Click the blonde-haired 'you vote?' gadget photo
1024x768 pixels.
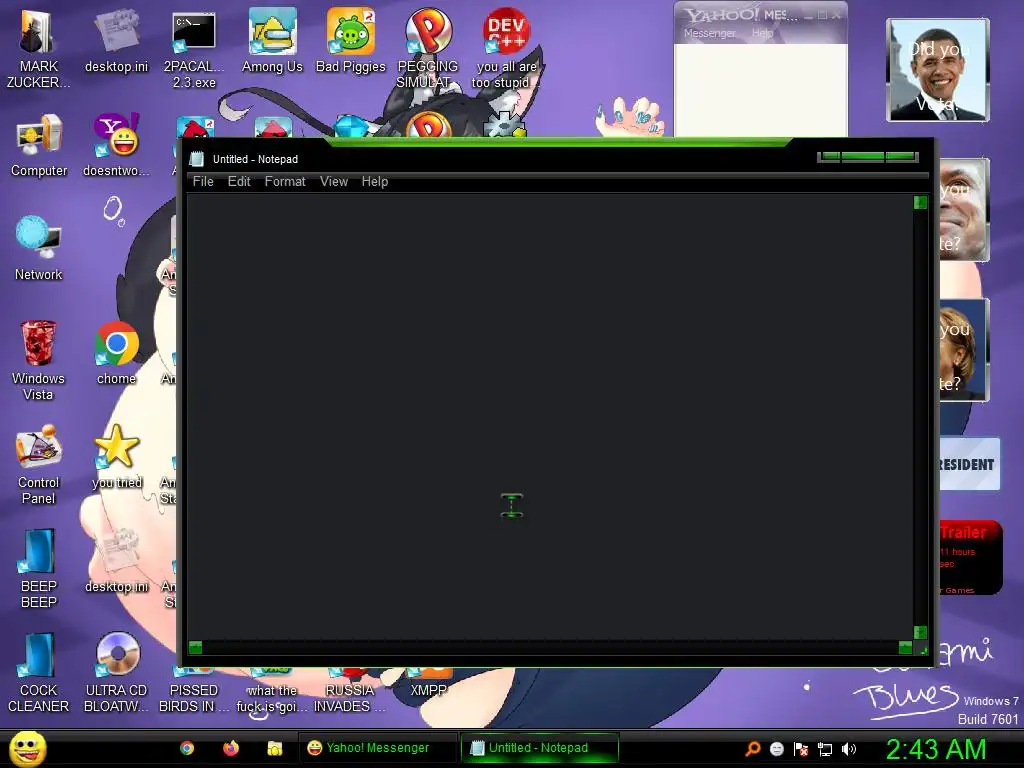coord(964,349)
